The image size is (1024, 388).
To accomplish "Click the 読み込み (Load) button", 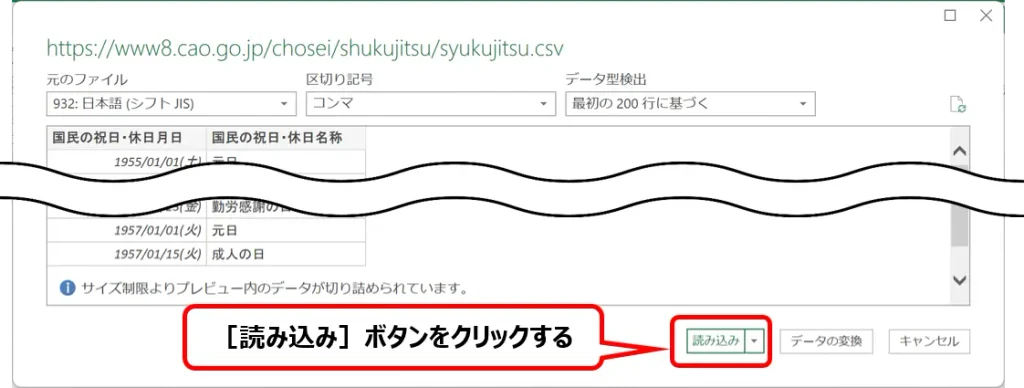I will [x=716, y=341].
